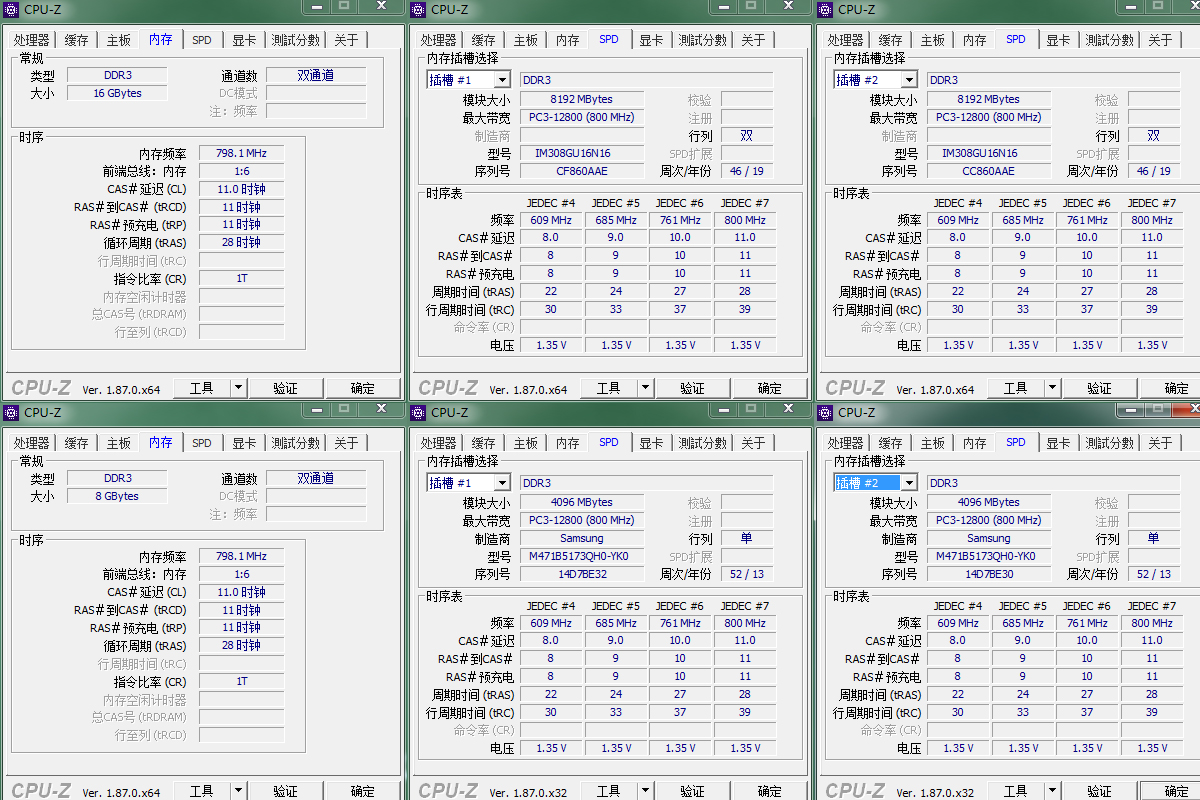Screen dimensions: 1200x800
Task: Click the CPU-Z app icon on the bottom-left window
Action: point(11,412)
